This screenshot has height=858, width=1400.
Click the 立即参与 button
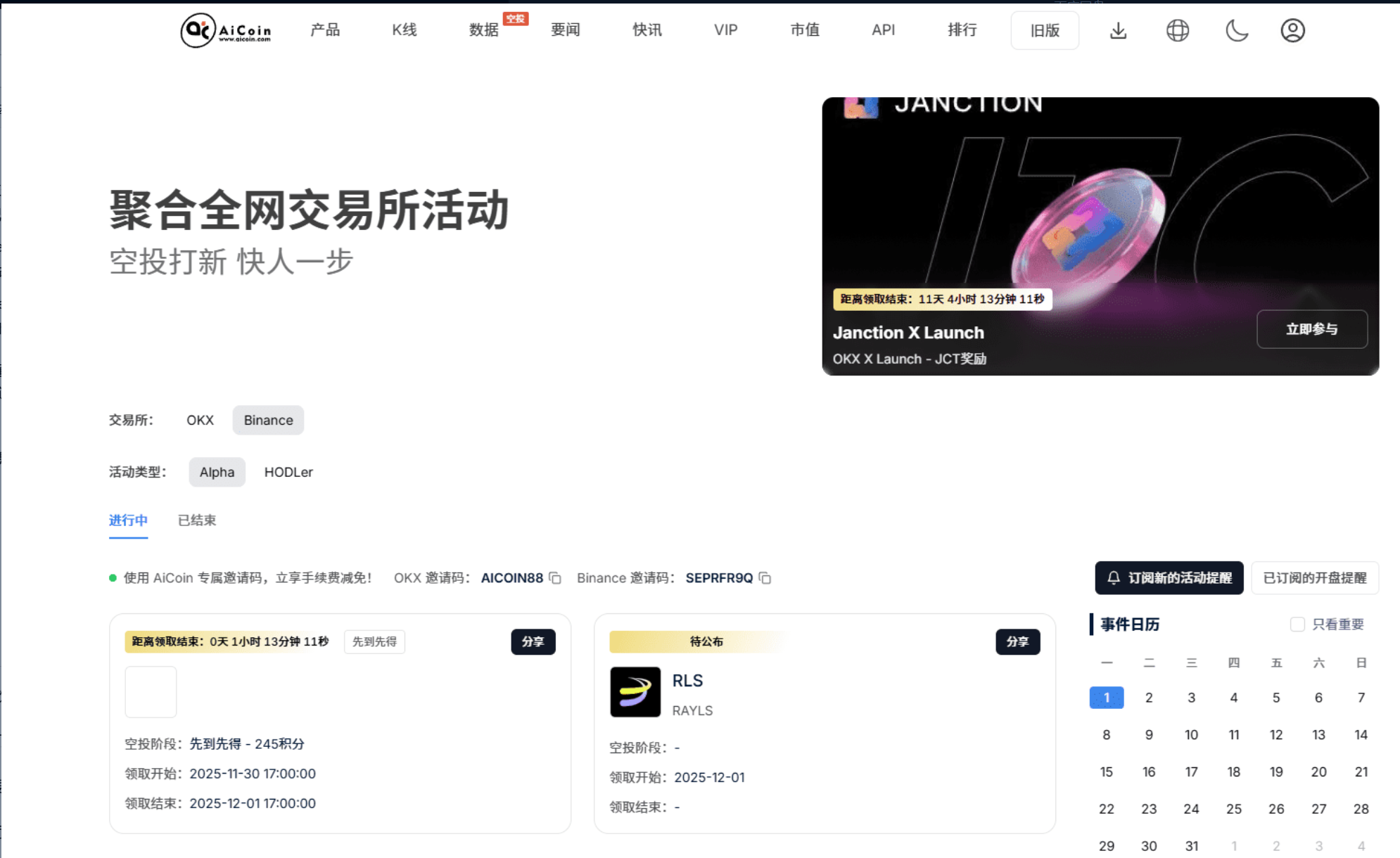(1311, 329)
